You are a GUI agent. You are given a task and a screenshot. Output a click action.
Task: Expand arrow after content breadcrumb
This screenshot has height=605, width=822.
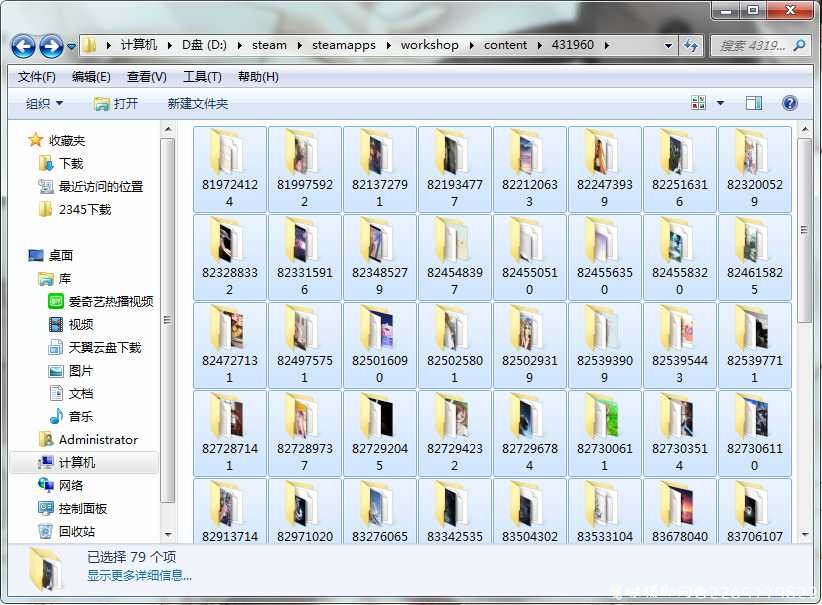(539, 46)
